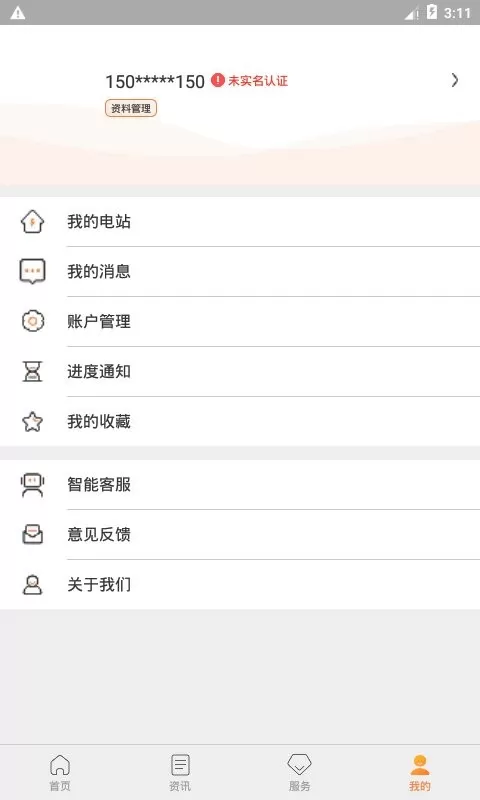Image resolution: width=480 pixels, height=800 pixels.
Task: Tap the robot icon for 智能客服
Action: tap(32, 485)
